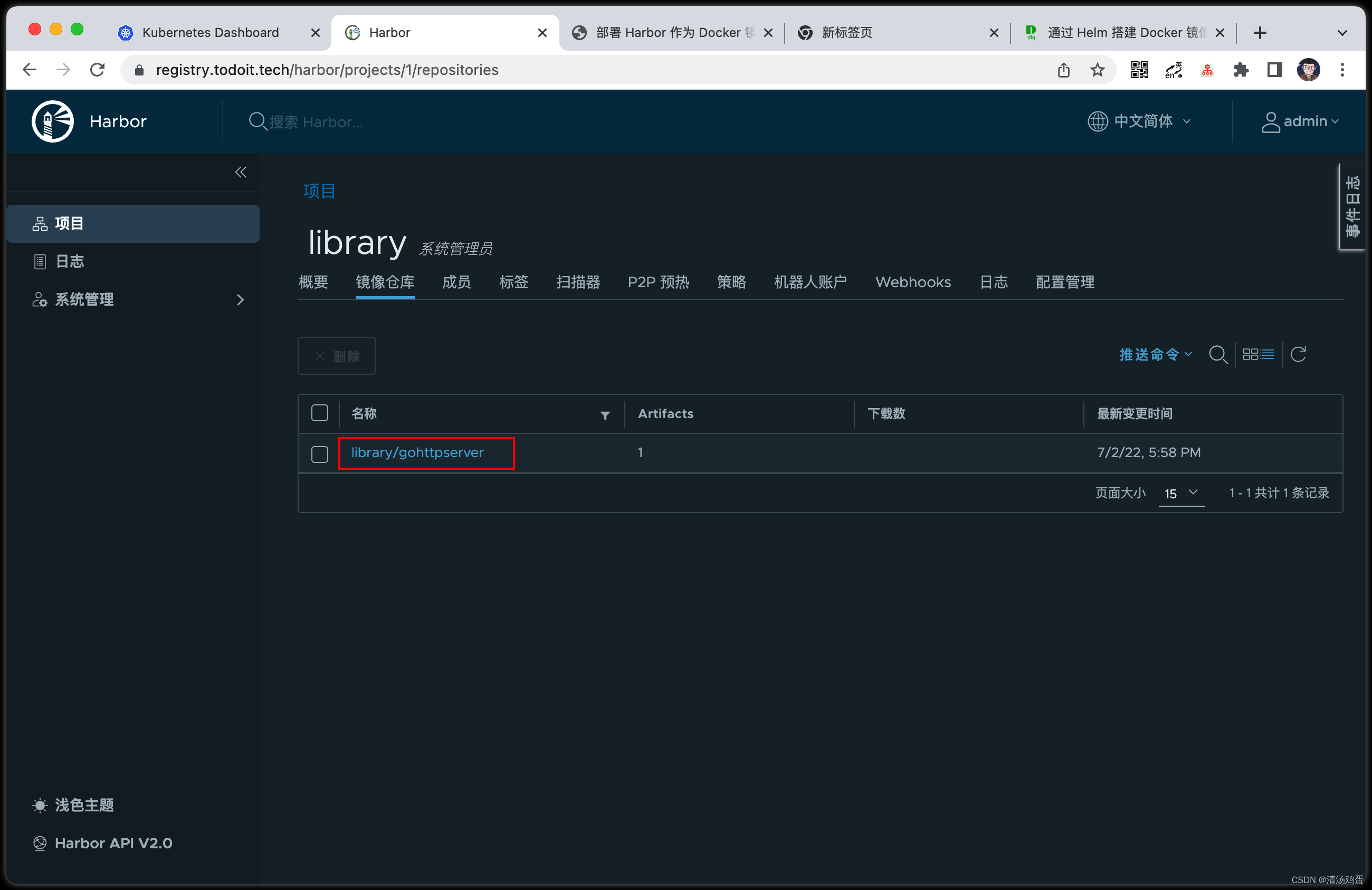Open the 概要 summary tab
Viewport: 1372px width, 890px height.
pos(313,282)
